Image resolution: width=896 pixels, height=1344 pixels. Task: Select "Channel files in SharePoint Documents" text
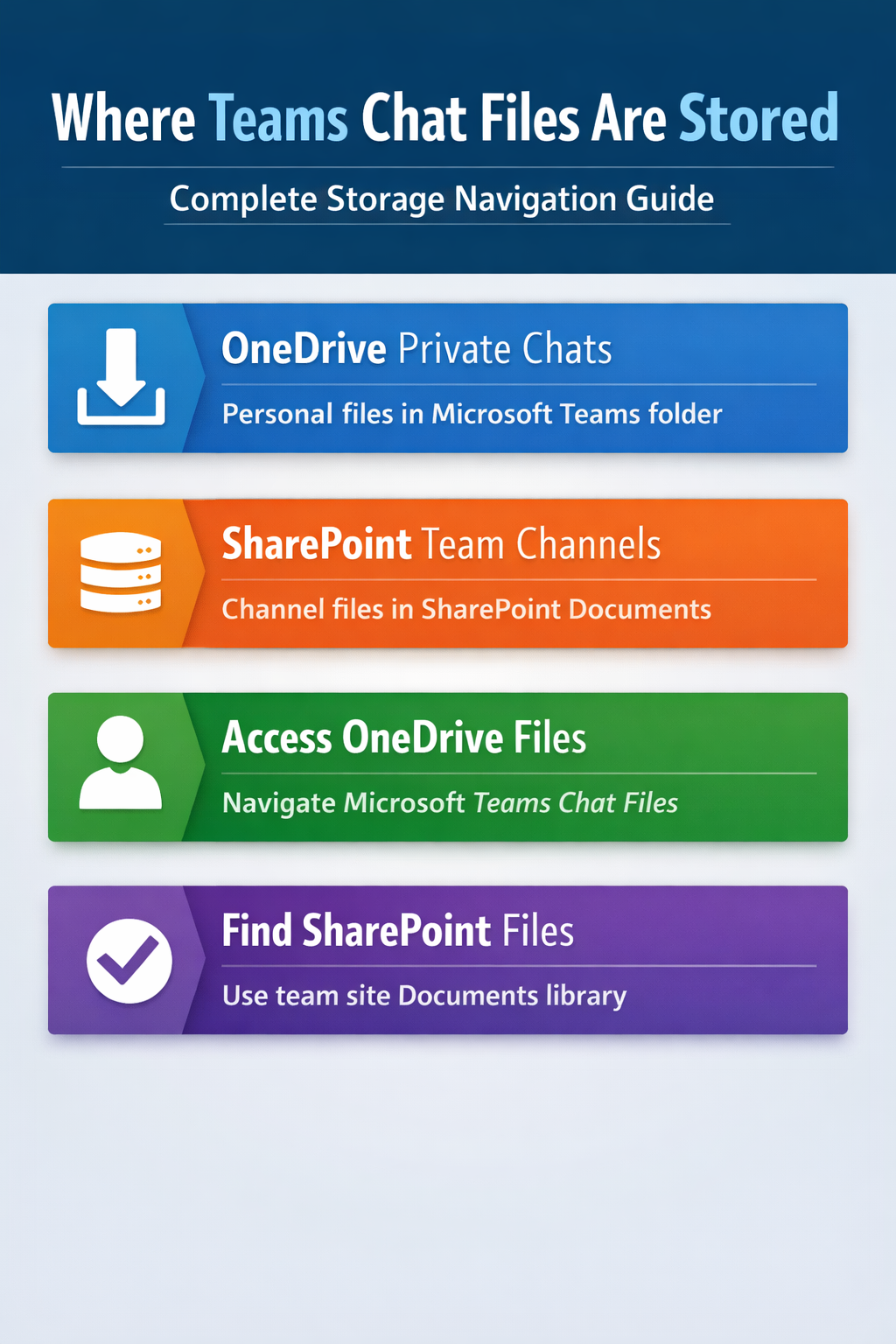[x=466, y=609]
